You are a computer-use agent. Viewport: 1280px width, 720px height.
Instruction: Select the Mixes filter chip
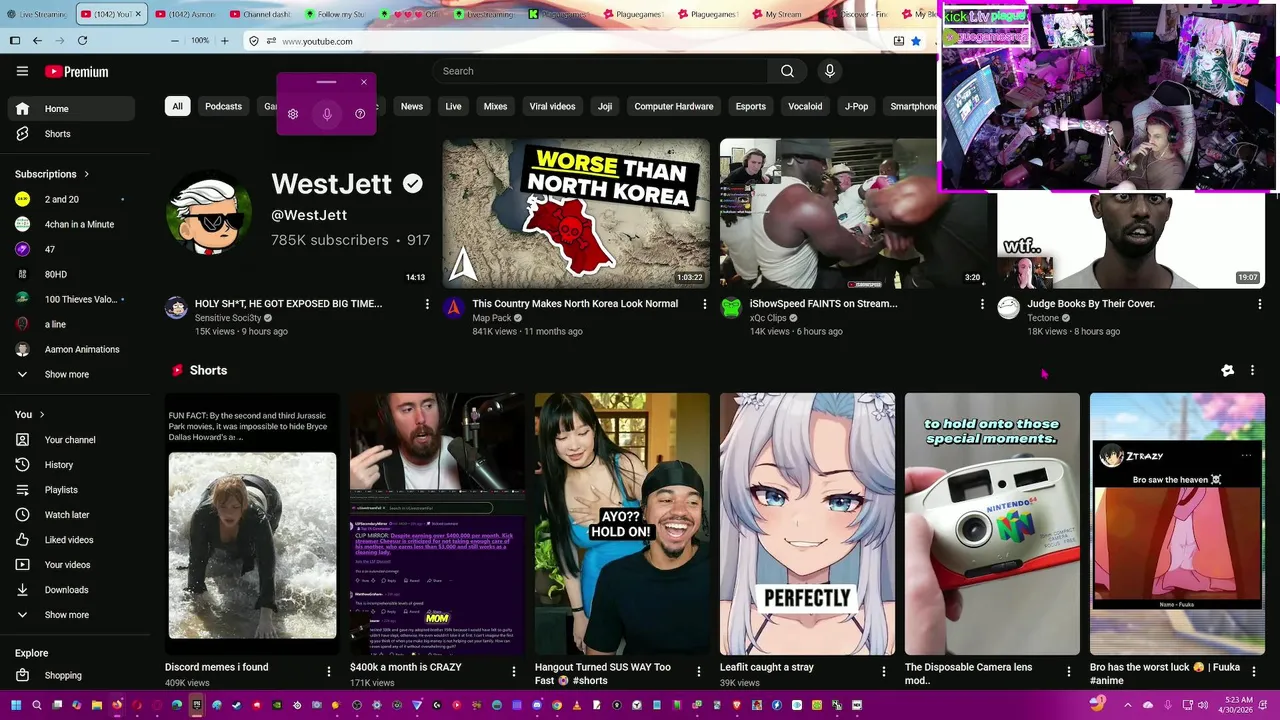pyautogui.click(x=495, y=106)
